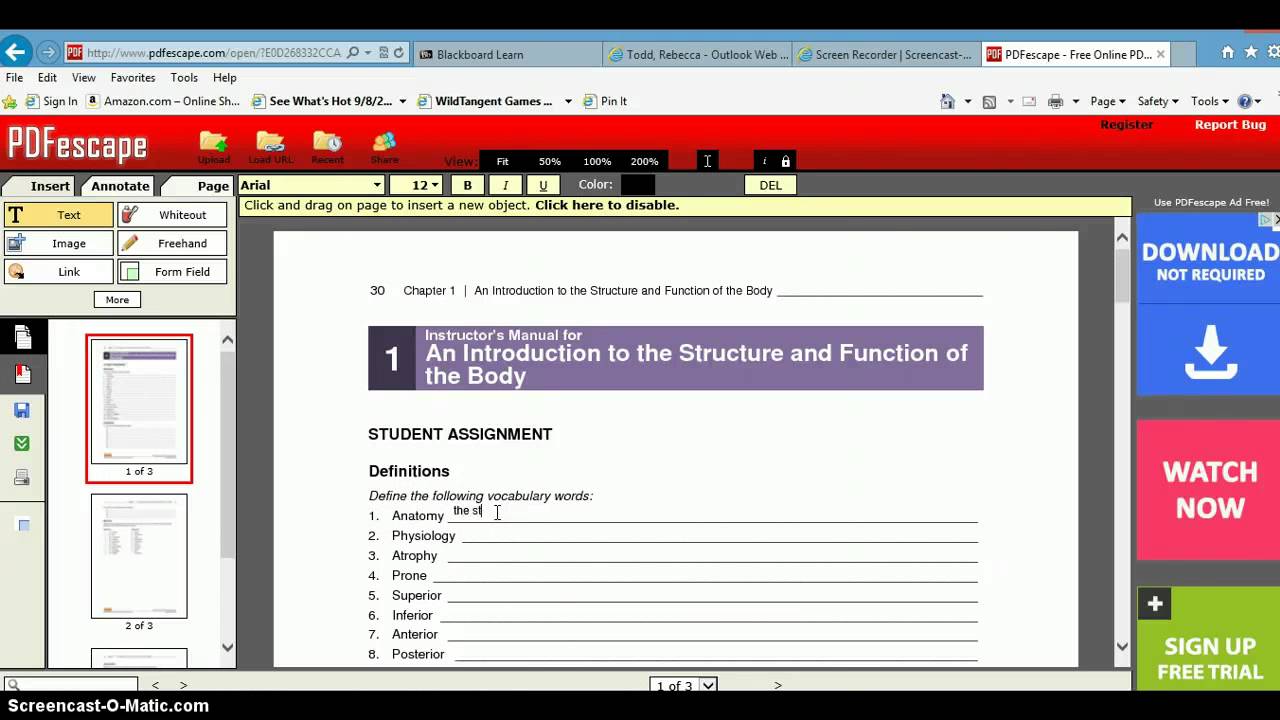Image resolution: width=1280 pixels, height=720 pixels.
Task: Click the IE command bar printer icon
Action: click(1055, 101)
